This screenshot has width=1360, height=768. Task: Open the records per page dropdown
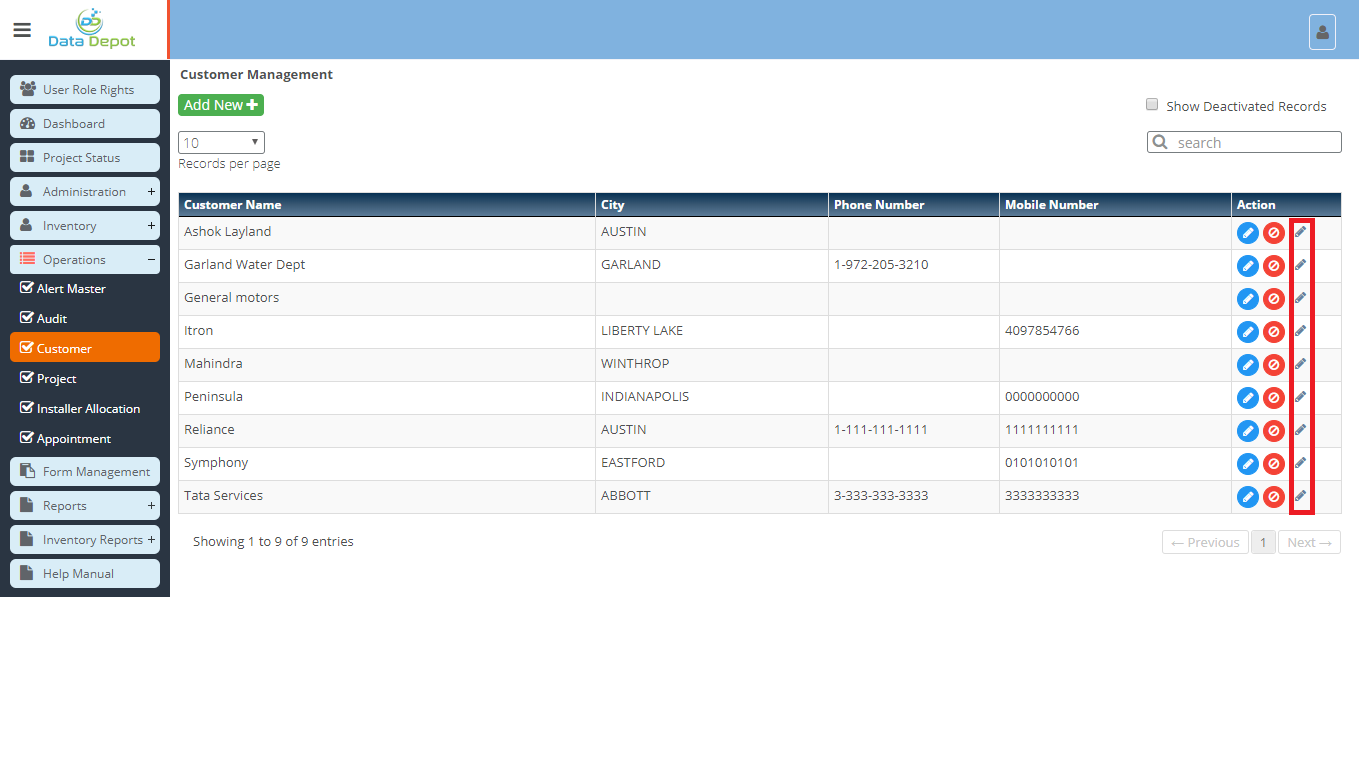coord(221,143)
